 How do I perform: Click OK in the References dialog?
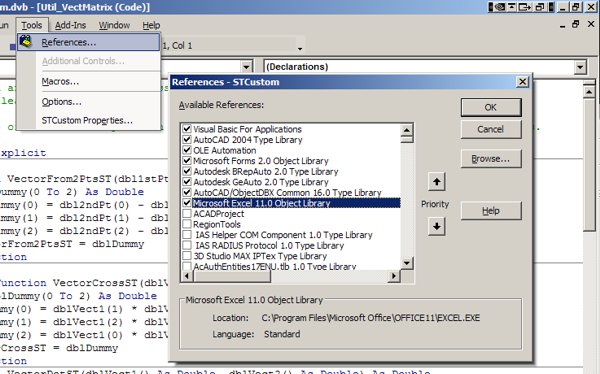491,108
